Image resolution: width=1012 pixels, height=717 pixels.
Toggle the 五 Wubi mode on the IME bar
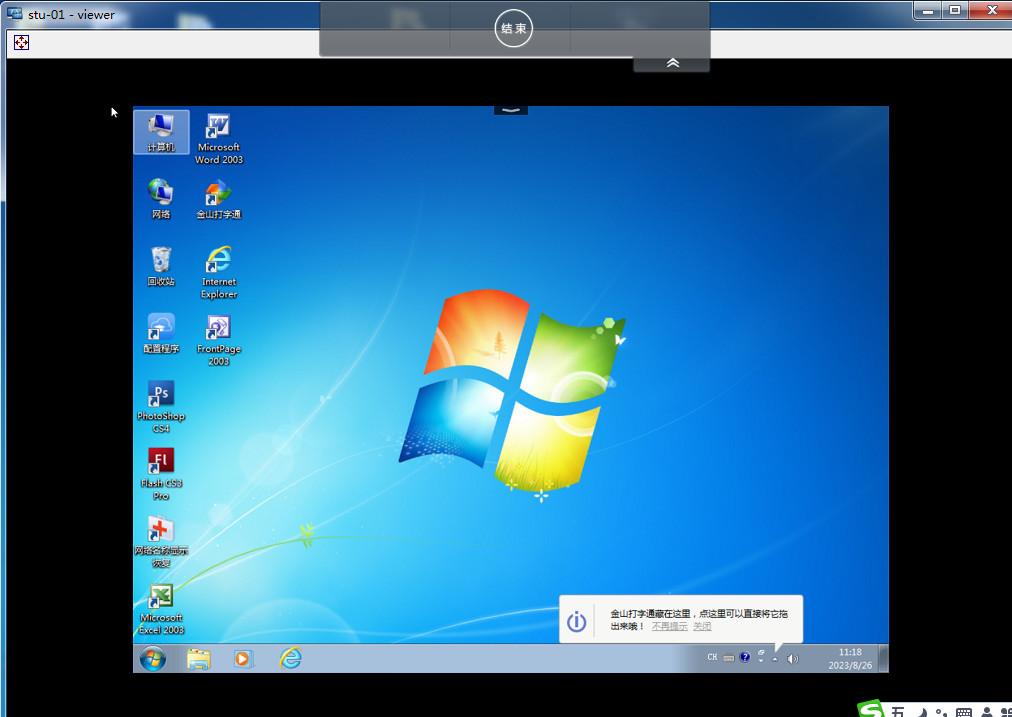tap(898, 712)
